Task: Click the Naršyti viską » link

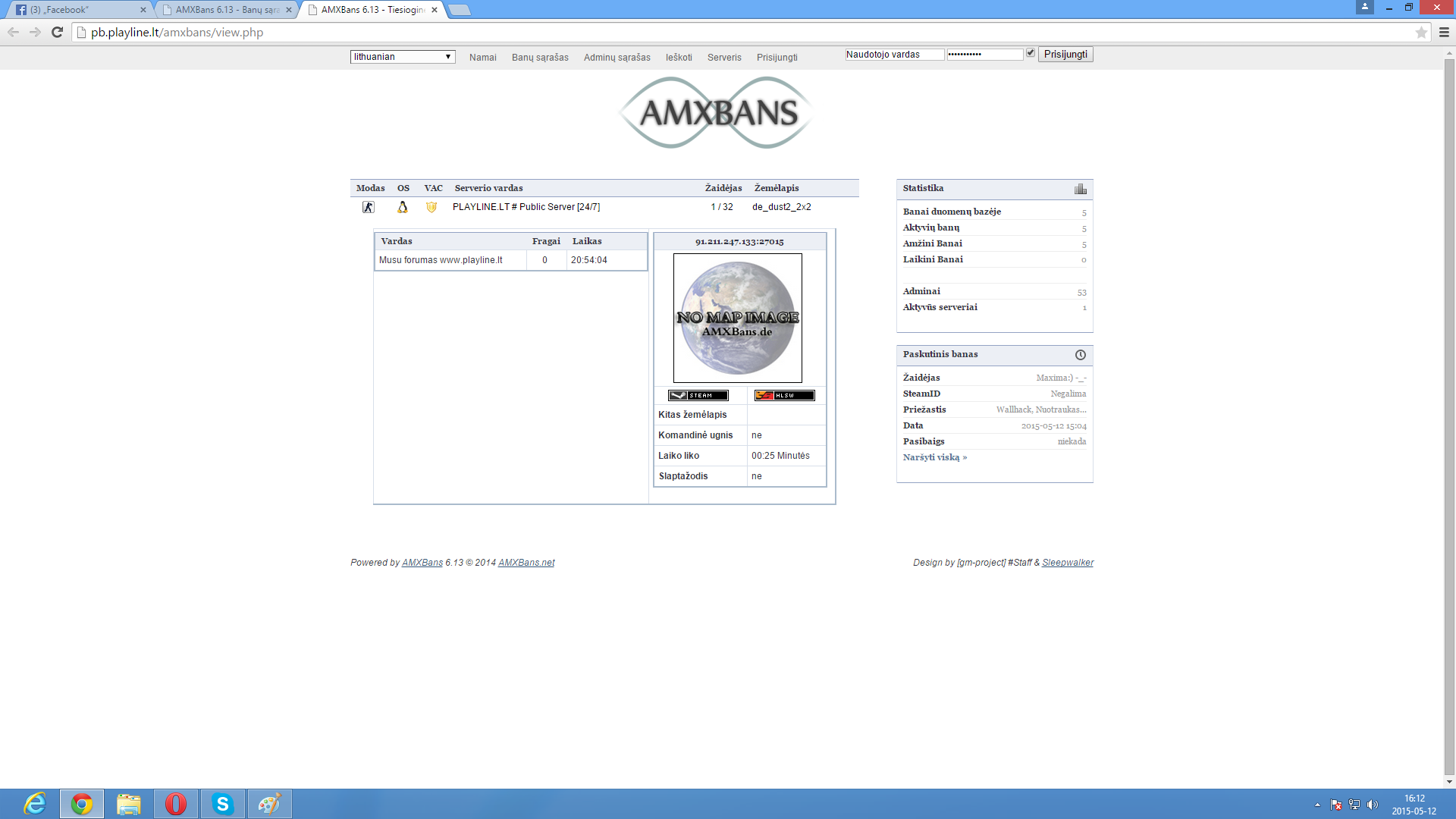Action: pyautogui.click(x=935, y=457)
